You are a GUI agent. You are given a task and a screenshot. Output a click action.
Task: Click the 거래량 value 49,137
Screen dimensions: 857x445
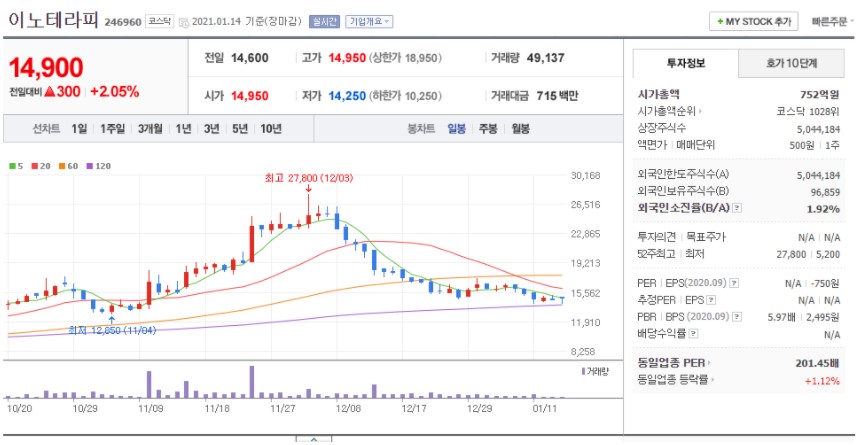(545, 58)
